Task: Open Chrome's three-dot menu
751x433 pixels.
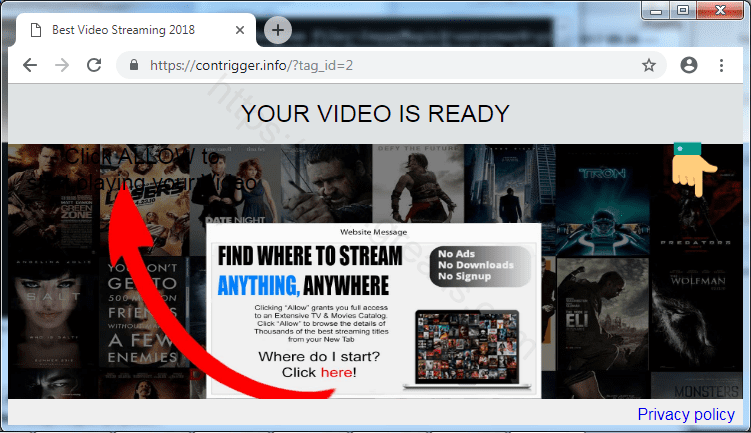Action: [721, 65]
